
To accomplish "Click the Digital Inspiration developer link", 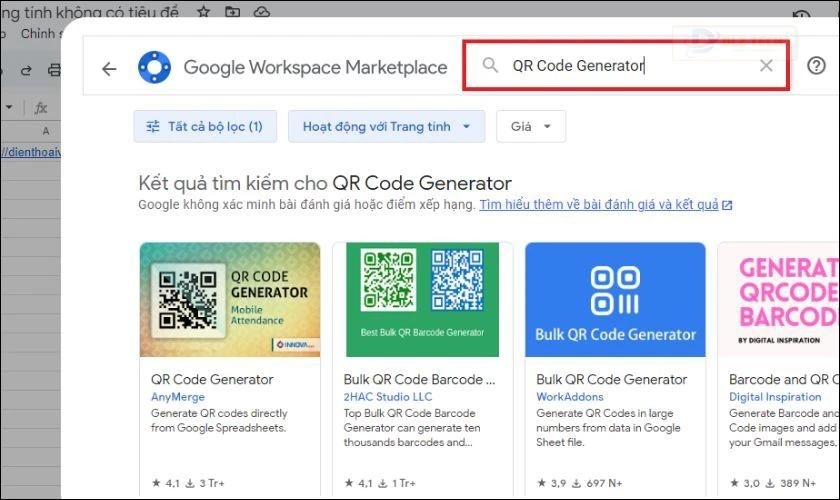I will click(775, 397).
